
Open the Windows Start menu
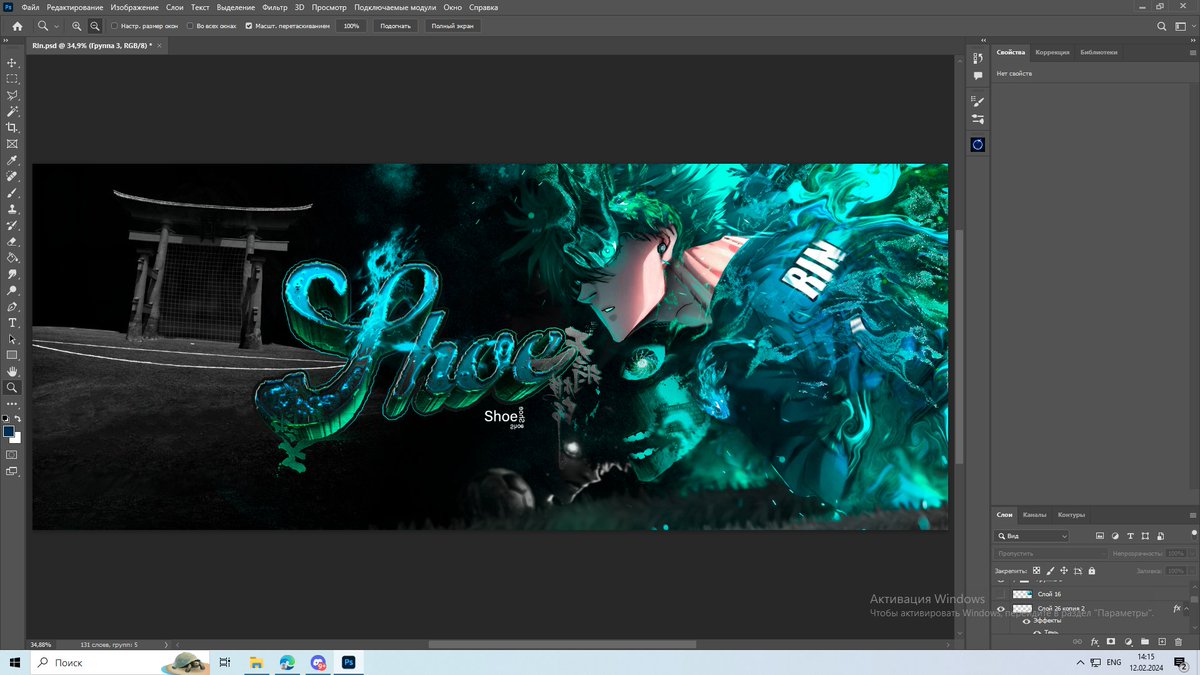coord(14,662)
